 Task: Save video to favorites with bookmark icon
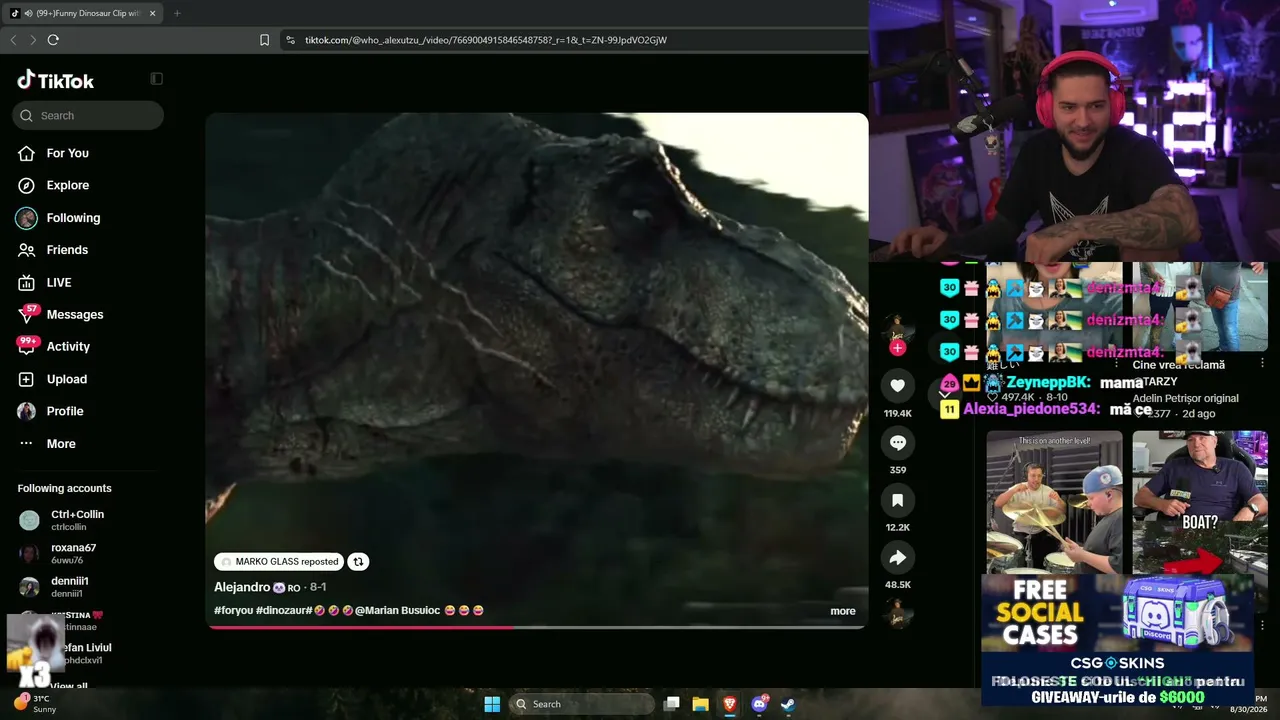point(897,500)
